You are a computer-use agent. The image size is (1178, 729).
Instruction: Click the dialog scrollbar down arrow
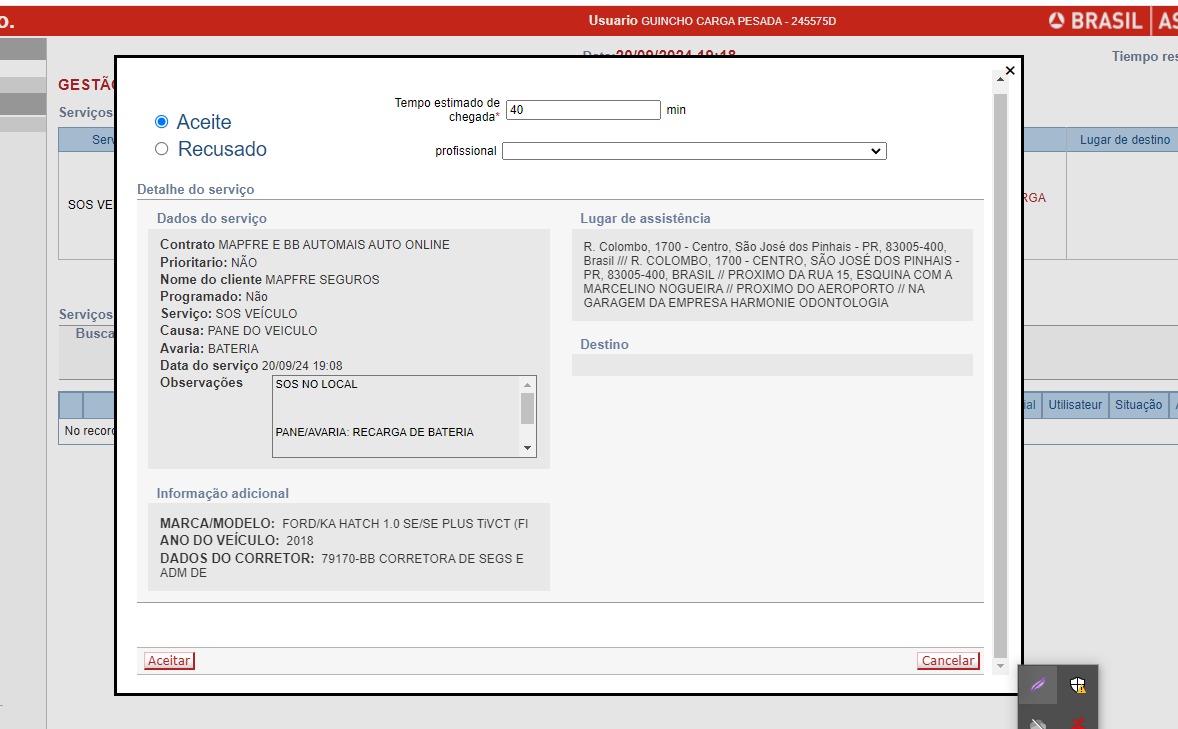click(1000, 665)
